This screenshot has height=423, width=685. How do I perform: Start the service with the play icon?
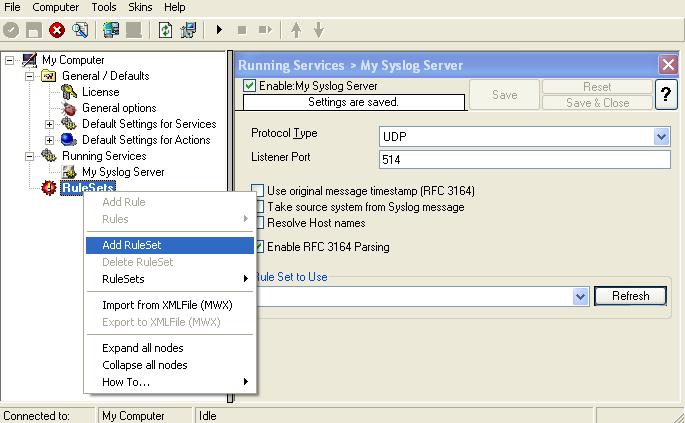(x=219, y=30)
